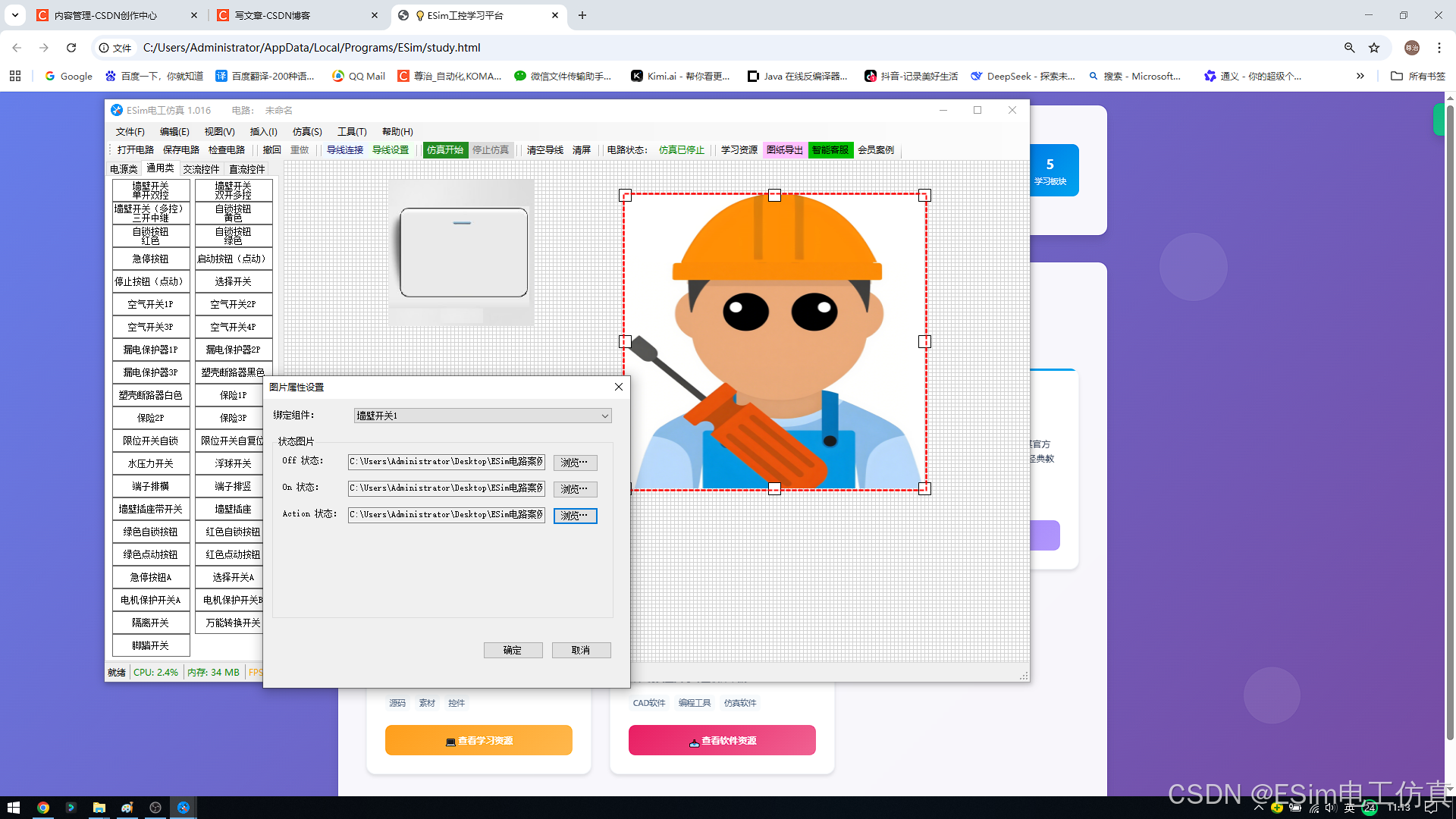The image size is (1456, 819).
Task: Click the 确定 button in dialog
Action: (513, 650)
